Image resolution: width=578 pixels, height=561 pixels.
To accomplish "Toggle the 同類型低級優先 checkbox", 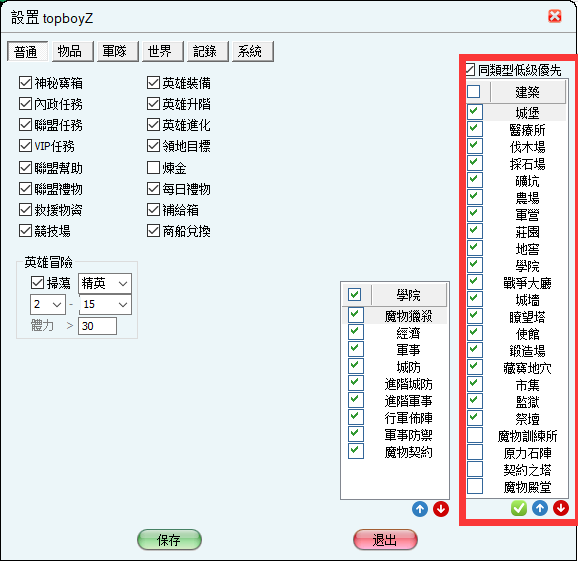I will pyautogui.click(x=470, y=70).
